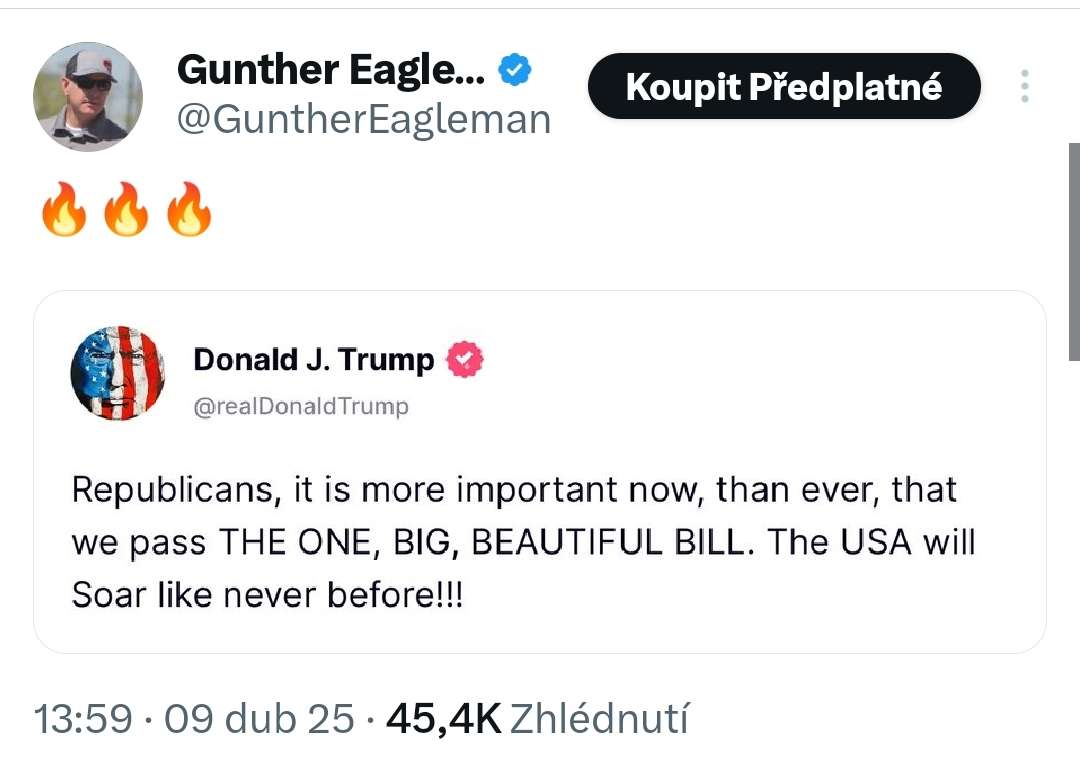Click the Donald J. Trump name
The height and width of the screenshot is (774, 1080).
click(x=313, y=359)
